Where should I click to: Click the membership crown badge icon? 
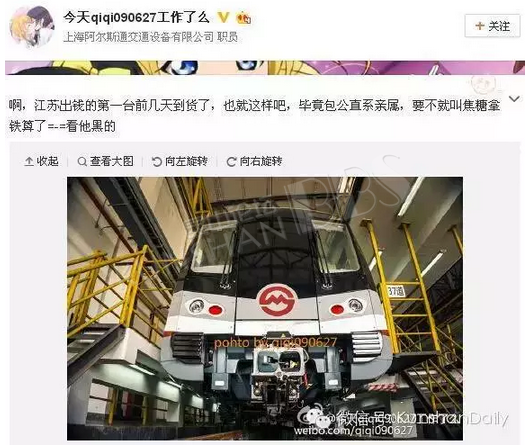coord(244,18)
